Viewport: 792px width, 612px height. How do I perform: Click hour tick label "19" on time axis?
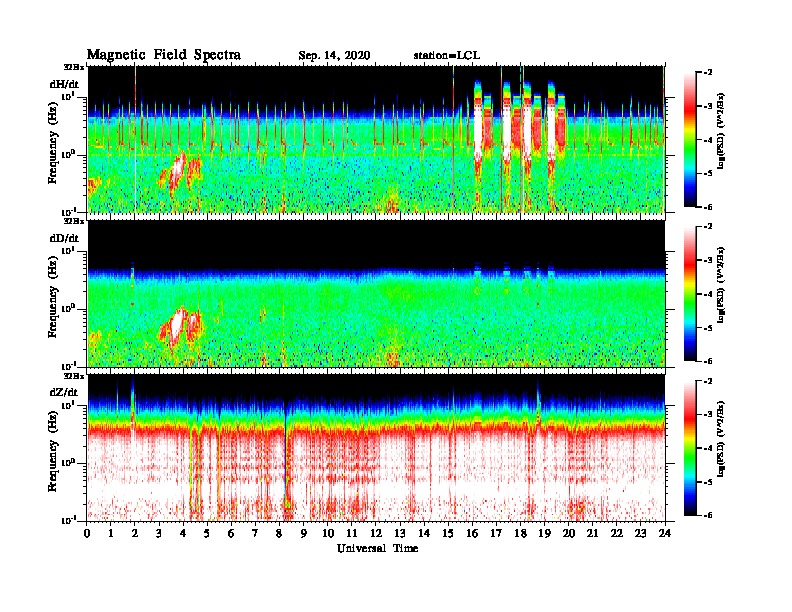[x=544, y=534]
